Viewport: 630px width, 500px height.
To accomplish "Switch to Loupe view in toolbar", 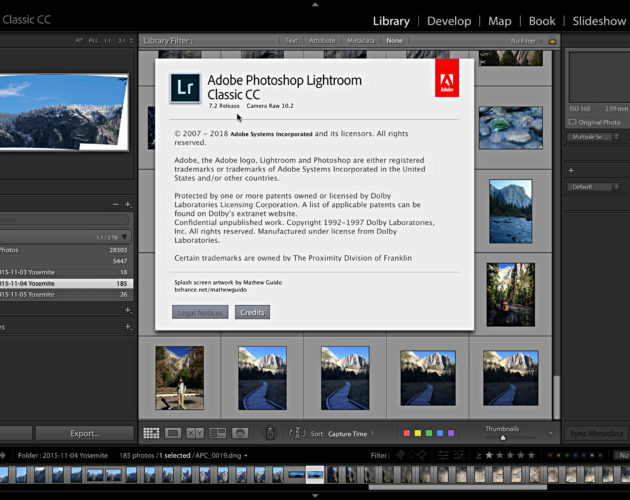I will coord(173,433).
